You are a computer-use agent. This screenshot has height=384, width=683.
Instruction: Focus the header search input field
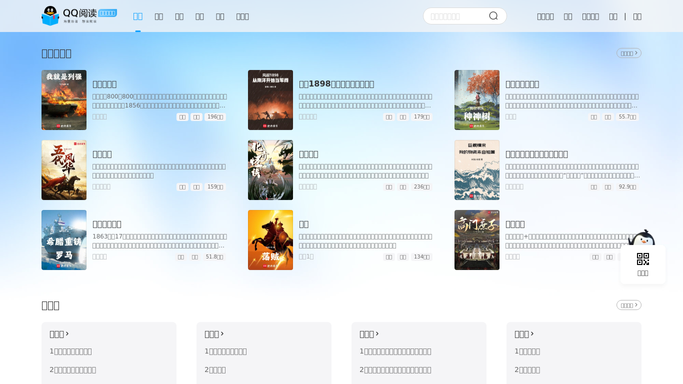[457, 16]
